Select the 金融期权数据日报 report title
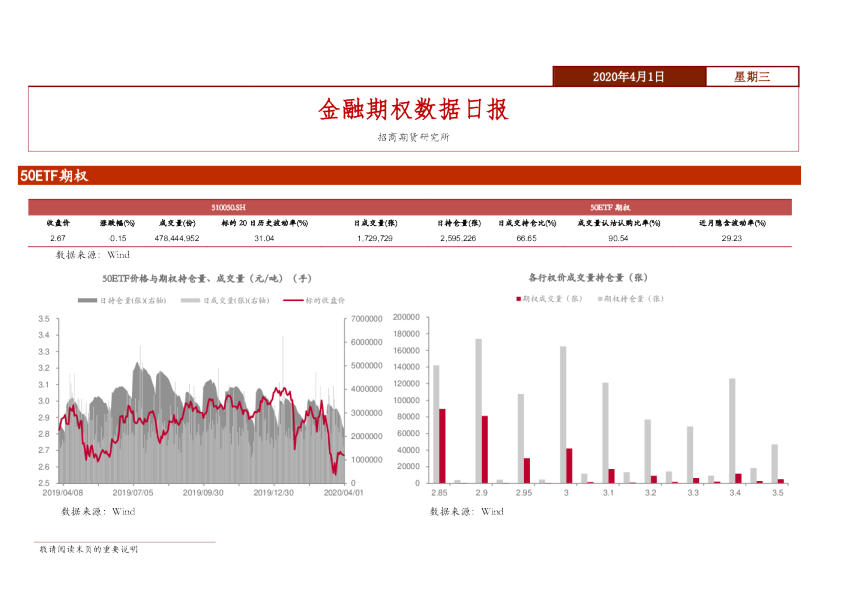Viewport: 842px width, 595px height. point(413,111)
